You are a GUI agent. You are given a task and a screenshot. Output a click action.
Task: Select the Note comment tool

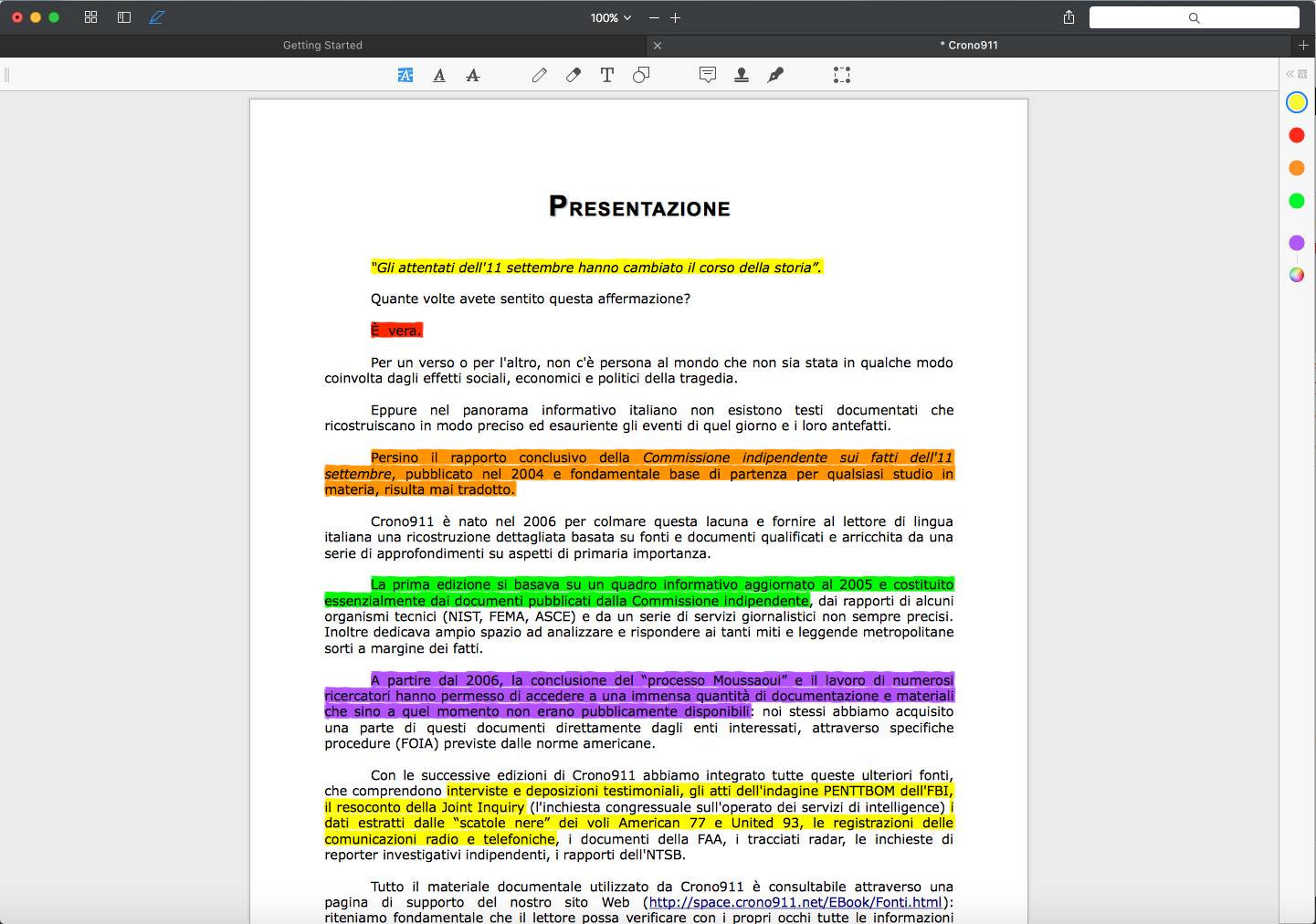click(x=708, y=75)
